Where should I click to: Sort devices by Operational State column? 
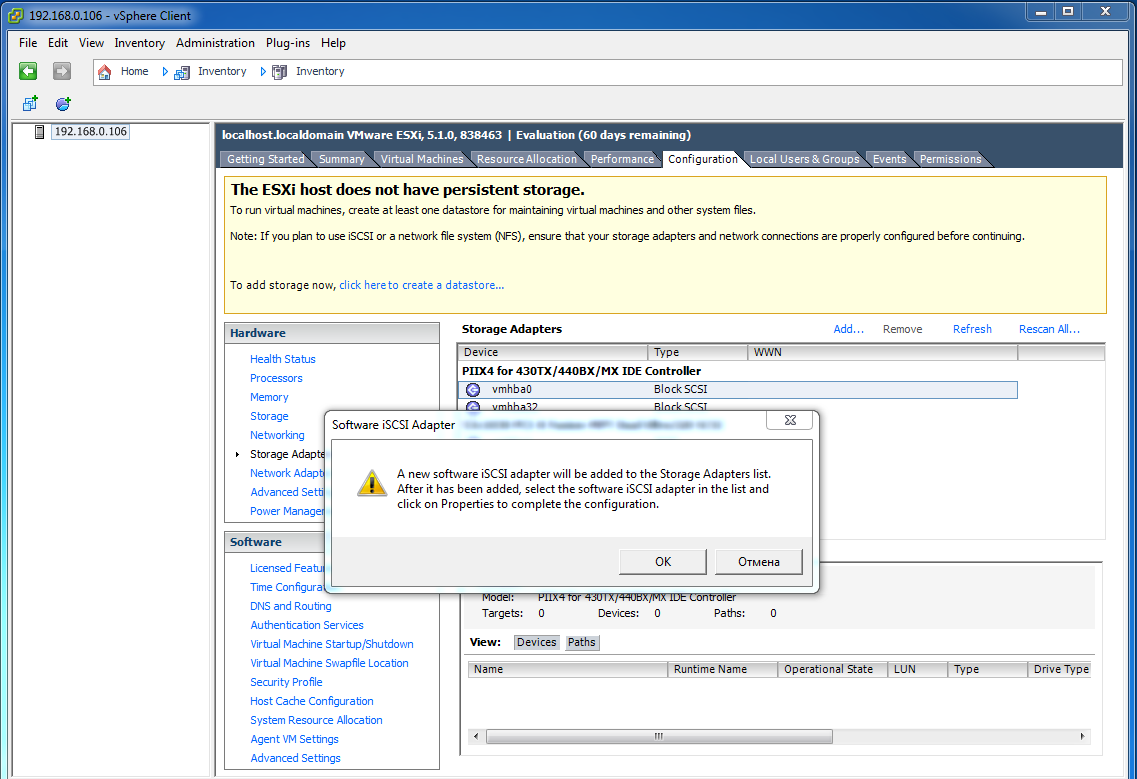[832, 669]
